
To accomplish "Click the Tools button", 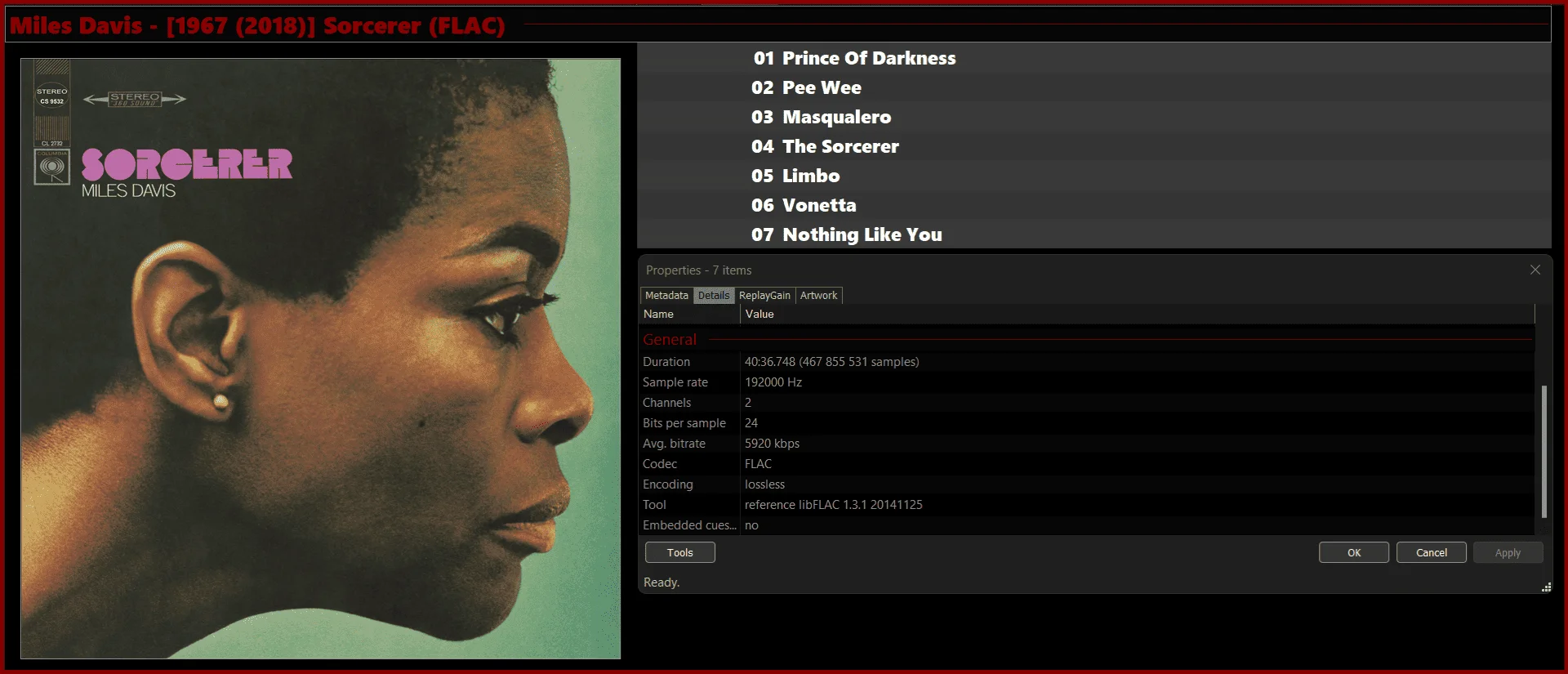I will 680,552.
